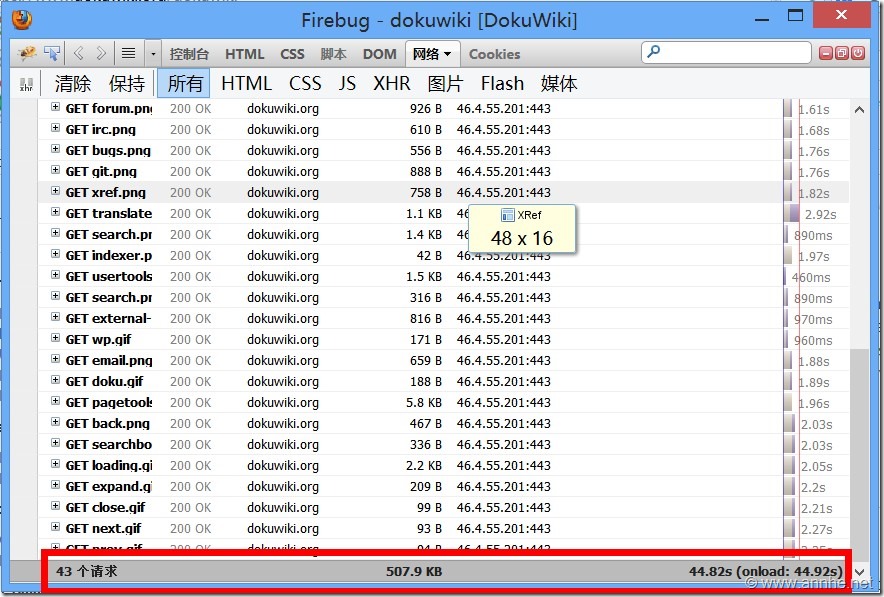This screenshot has width=884, height=597.
Task: Toggle the 保持 persist option
Action: tap(127, 84)
